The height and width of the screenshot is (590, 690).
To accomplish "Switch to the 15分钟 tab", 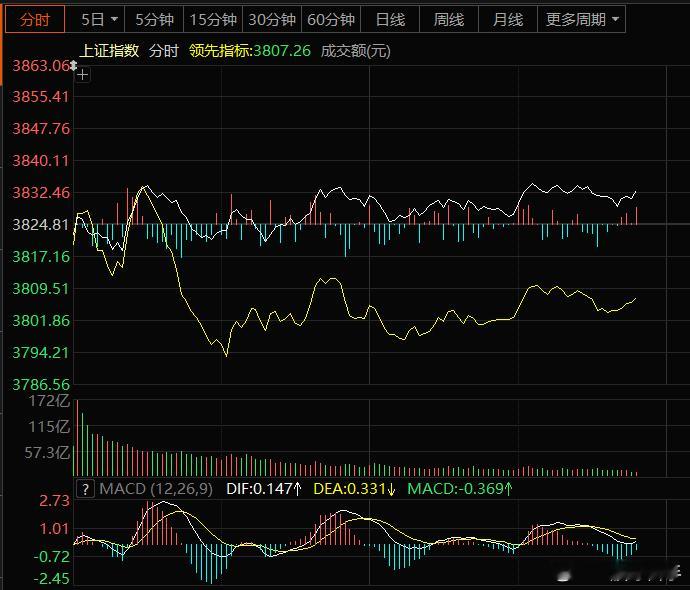I will 213,19.
